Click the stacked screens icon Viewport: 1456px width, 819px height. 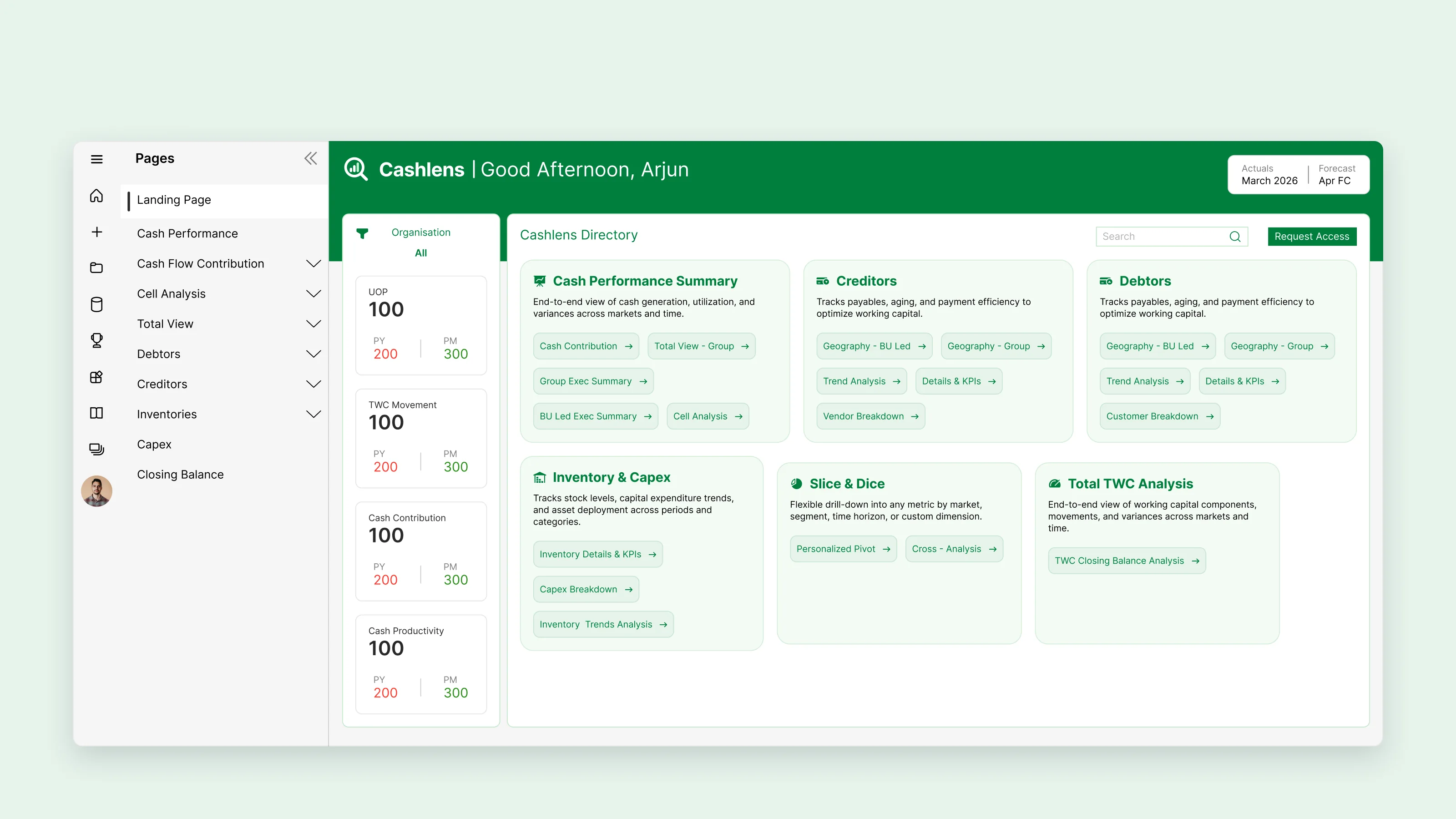pos(96,450)
